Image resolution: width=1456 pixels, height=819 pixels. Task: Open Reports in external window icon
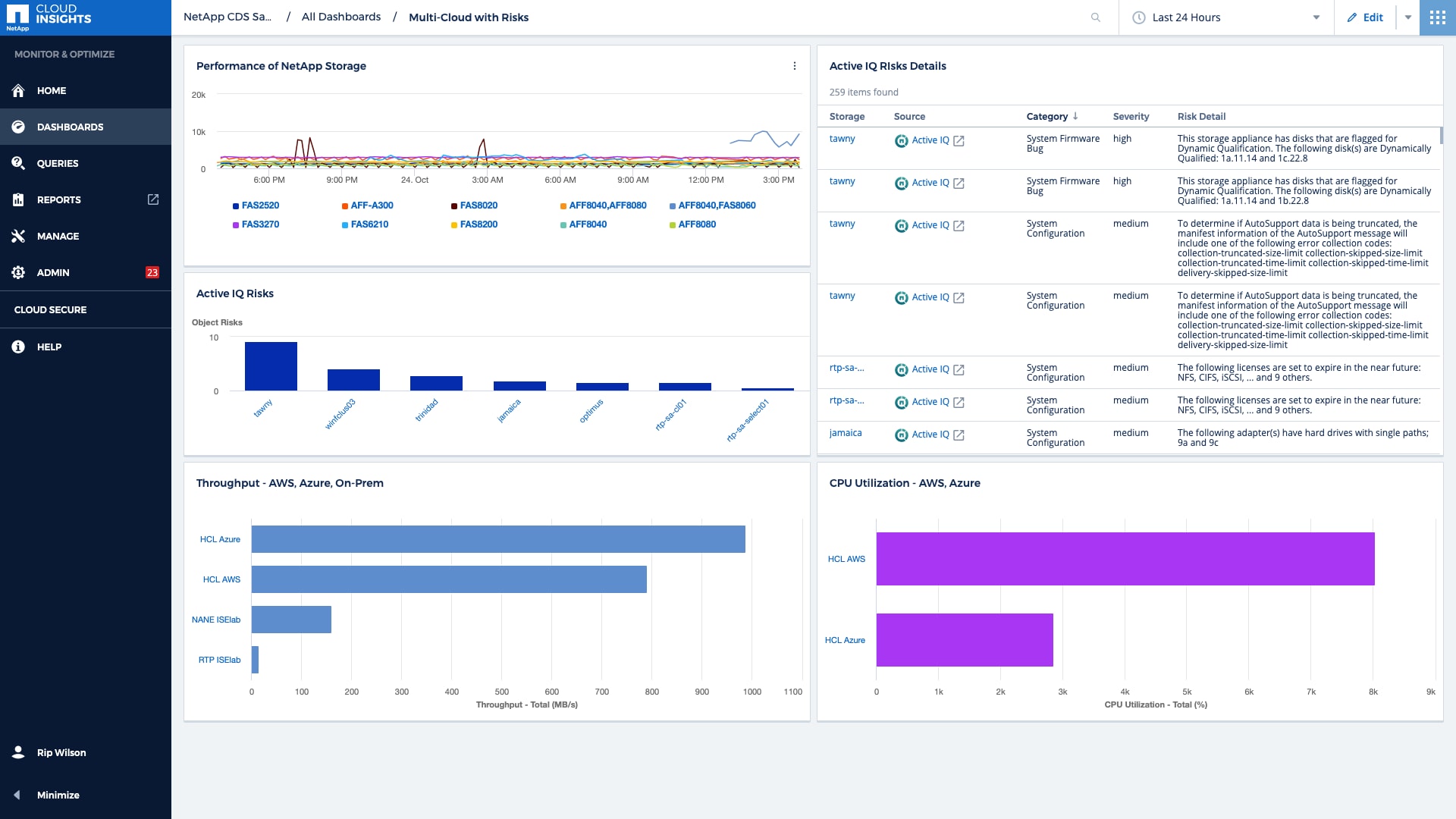tap(153, 199)
